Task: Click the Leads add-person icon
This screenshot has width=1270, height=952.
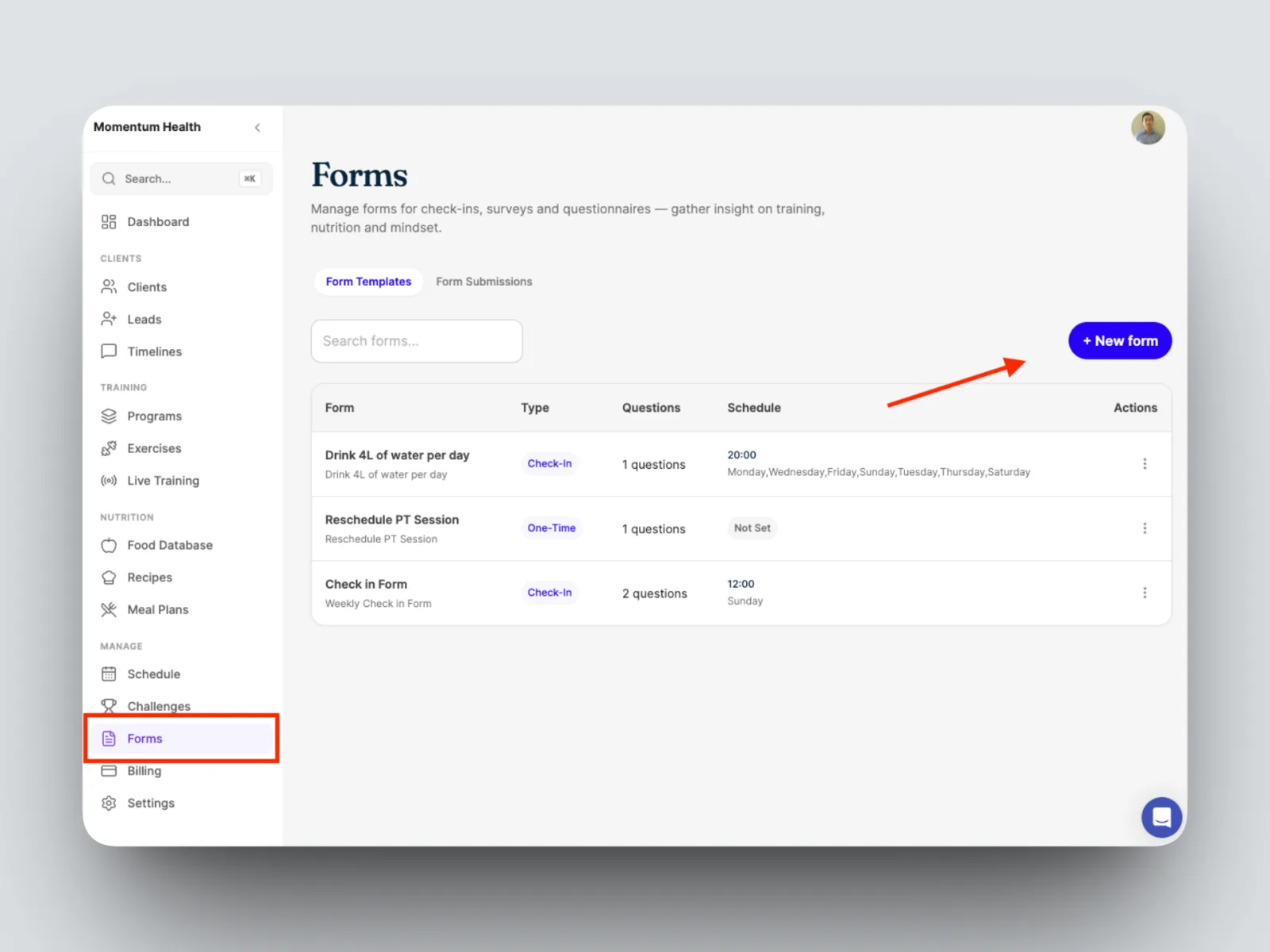Action: click(x=109, y=319)
